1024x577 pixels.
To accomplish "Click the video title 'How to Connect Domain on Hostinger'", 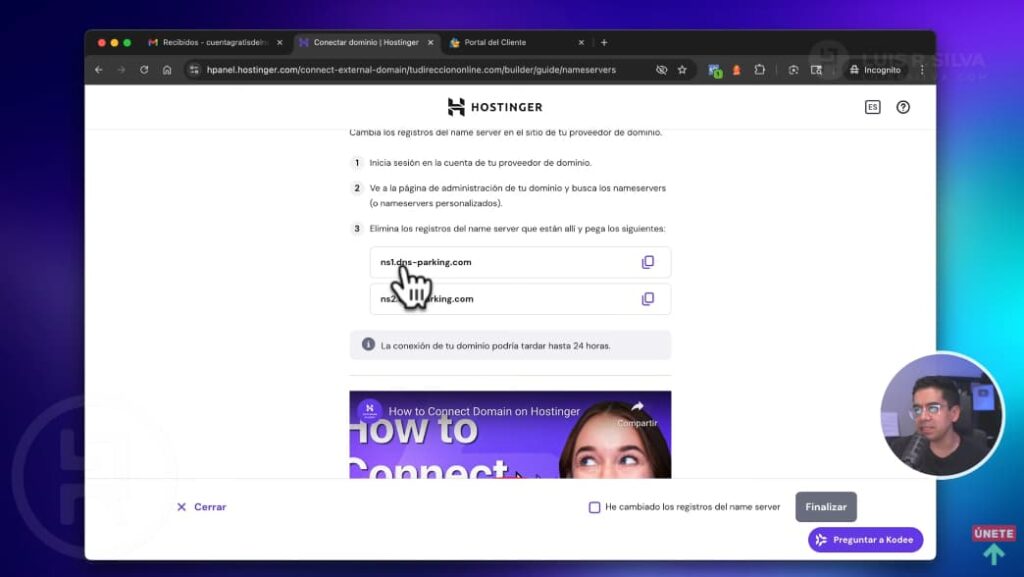I will 484,411.
